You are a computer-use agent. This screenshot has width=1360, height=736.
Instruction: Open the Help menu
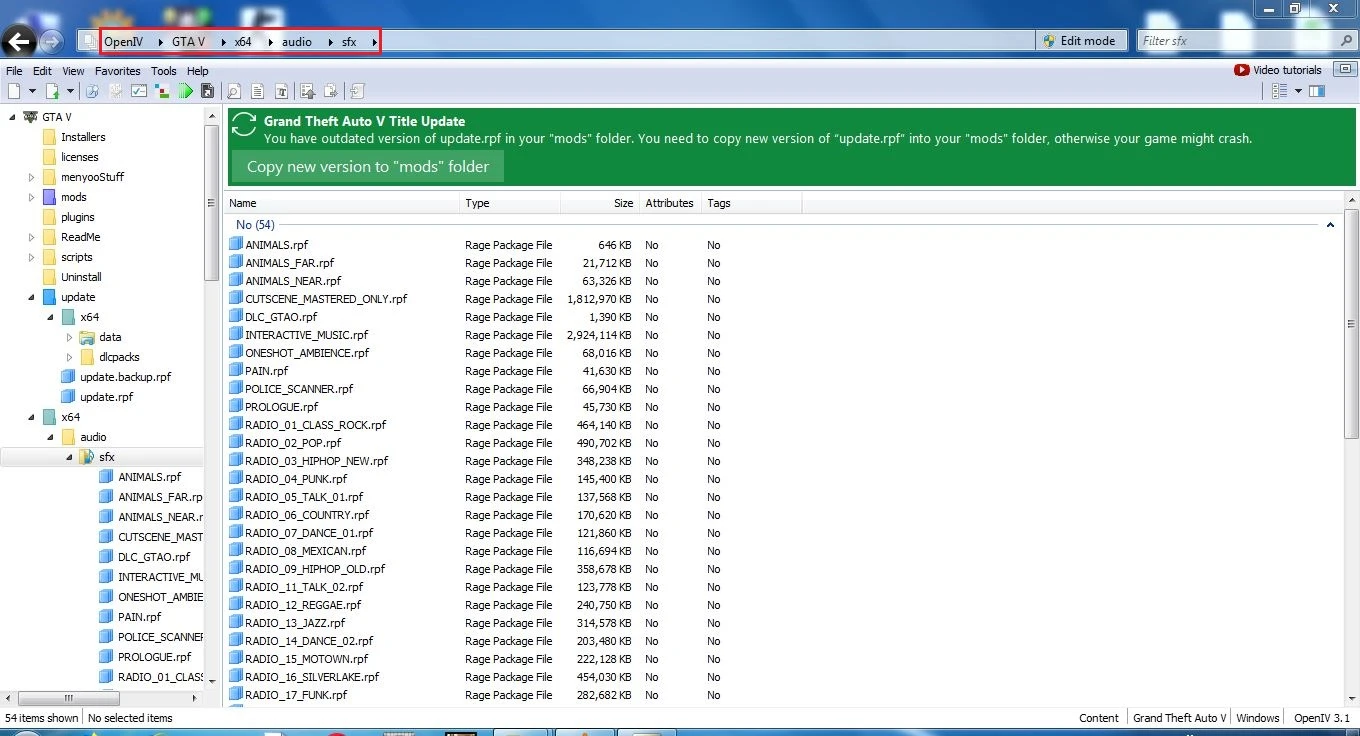point(198,71)
